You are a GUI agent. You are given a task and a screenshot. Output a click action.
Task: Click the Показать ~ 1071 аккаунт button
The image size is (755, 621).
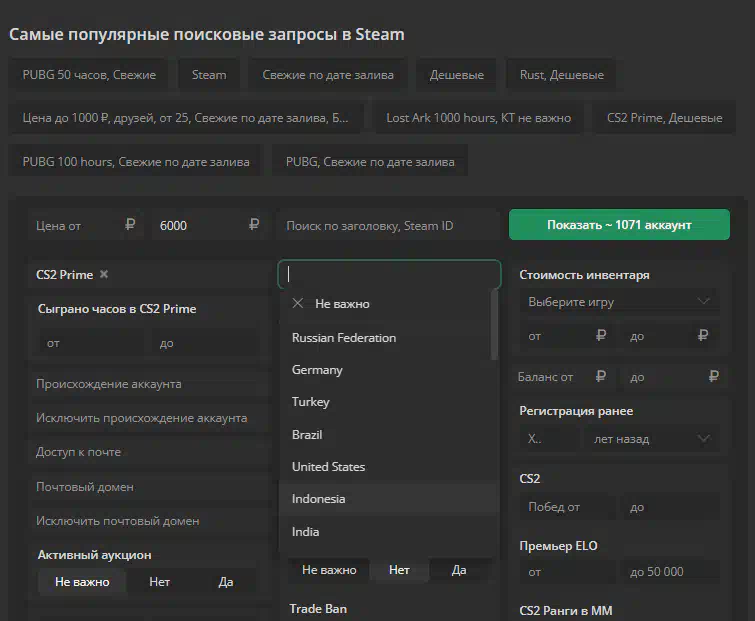click(x=619, y=224)
